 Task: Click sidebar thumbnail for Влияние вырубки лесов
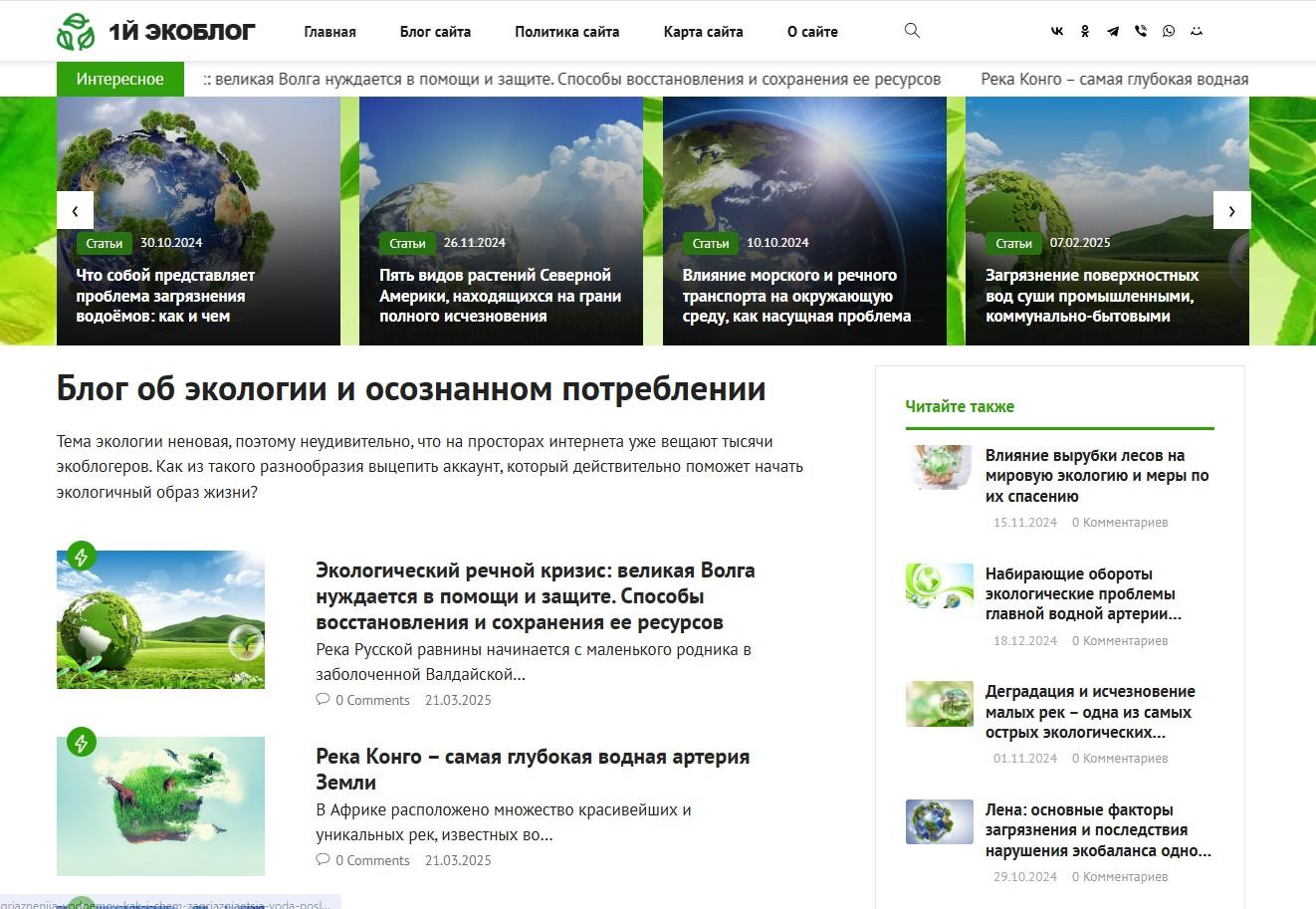click(939, 467)
